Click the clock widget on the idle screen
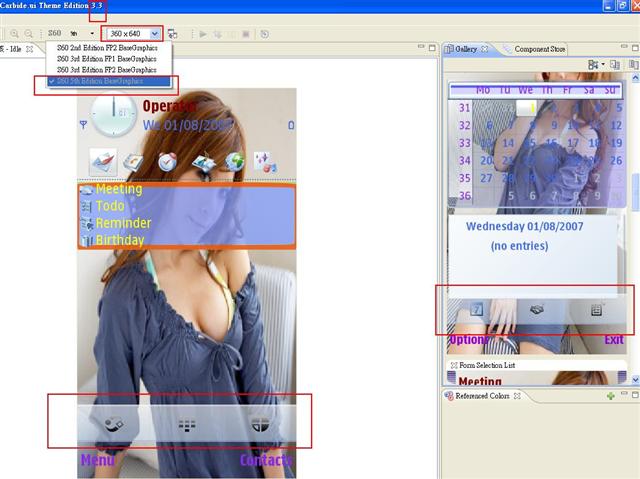Image resolution: width=640 pixels, height=479 pixels. pyautogui.click(x=111, y=118)
